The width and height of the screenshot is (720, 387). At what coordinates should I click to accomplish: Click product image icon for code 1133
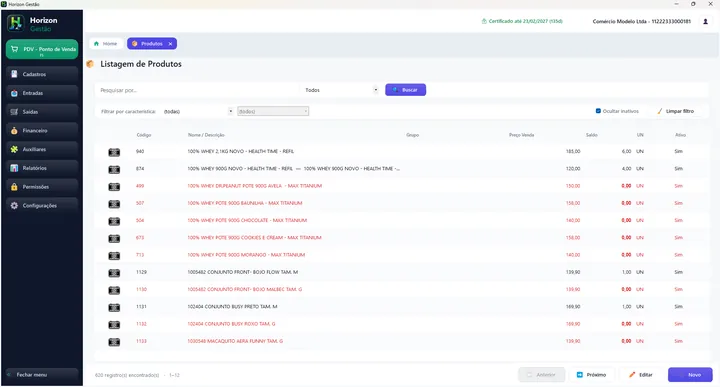(114, 342)
